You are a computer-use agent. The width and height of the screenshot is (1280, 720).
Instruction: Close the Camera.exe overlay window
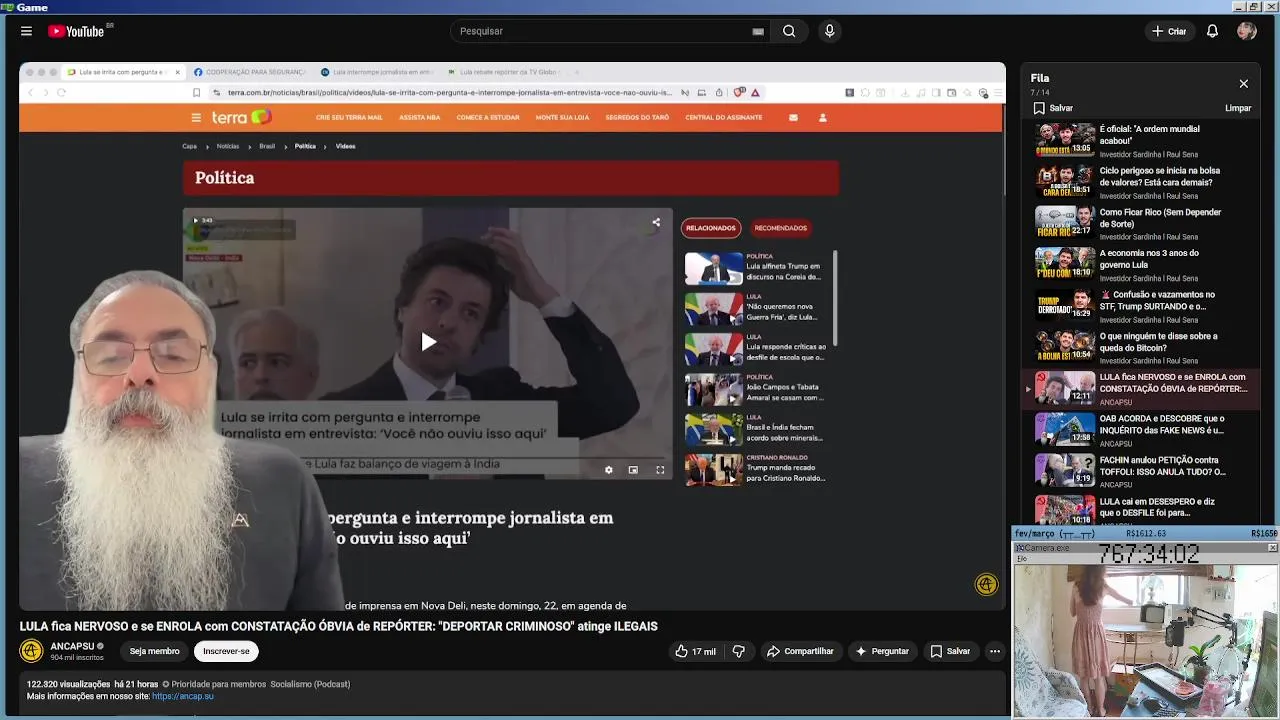pyautogui.click(x=1272, y=547)
